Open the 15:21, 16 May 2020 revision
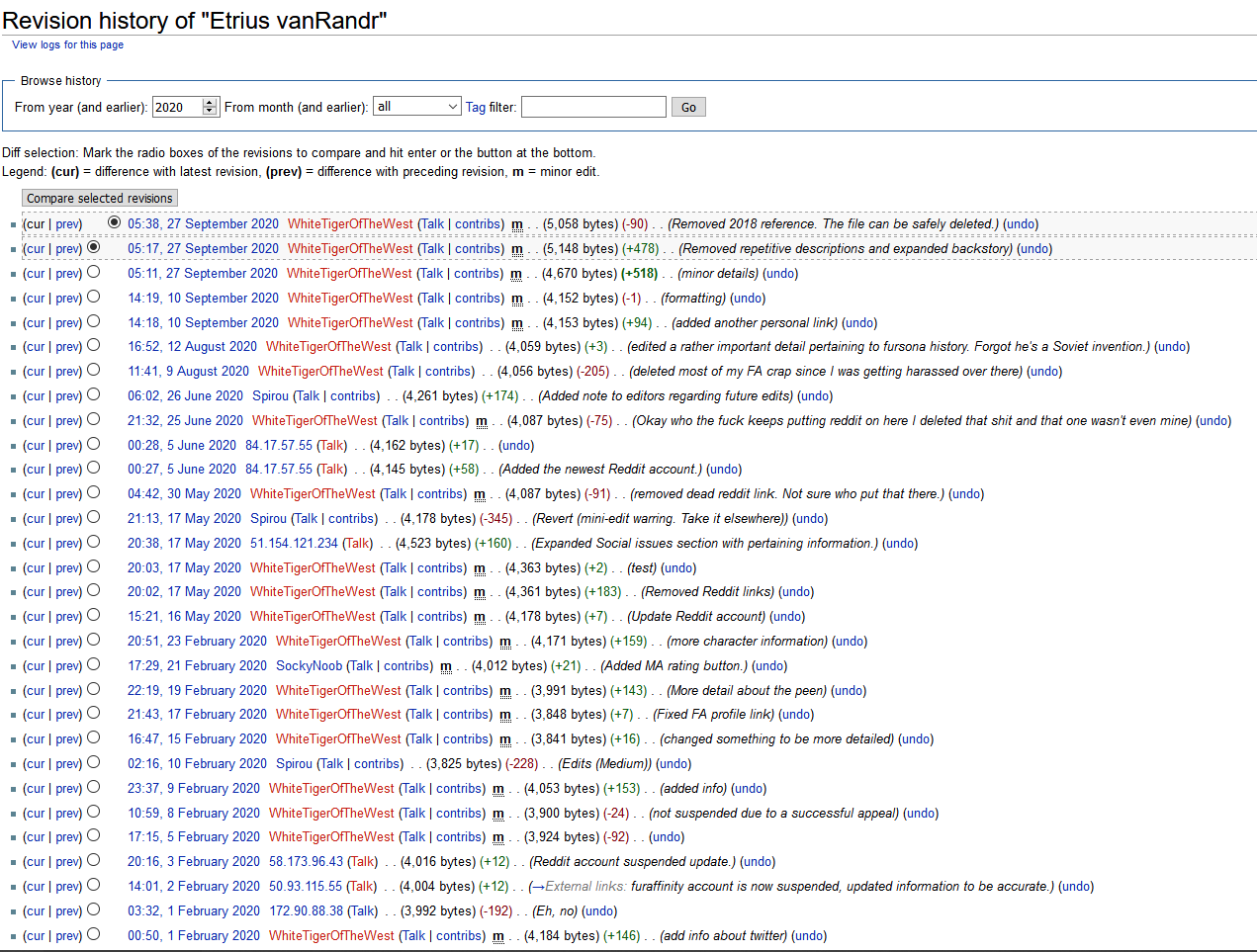 pos(184,617)
